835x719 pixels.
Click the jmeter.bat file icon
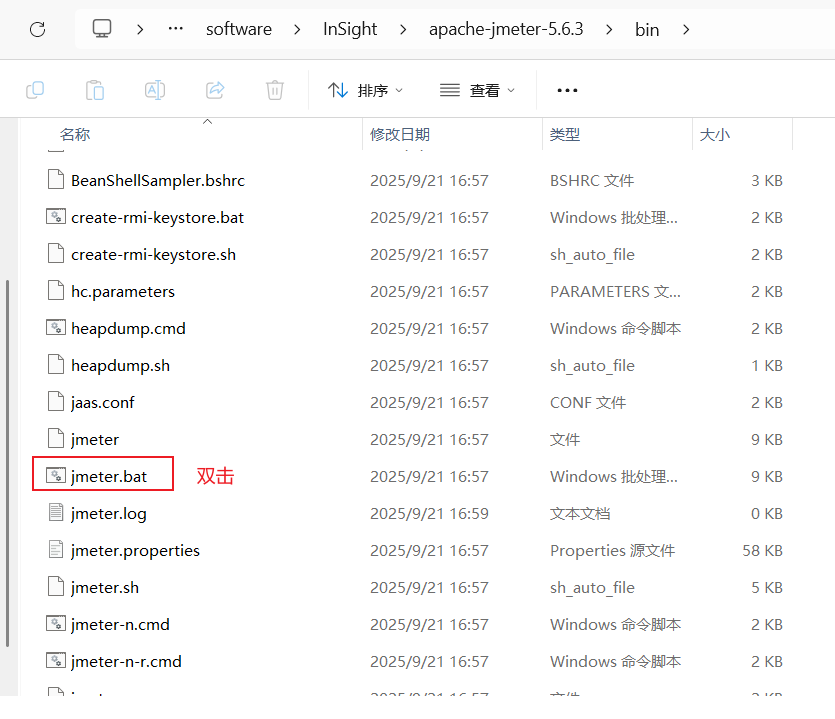tap(56, 475)
